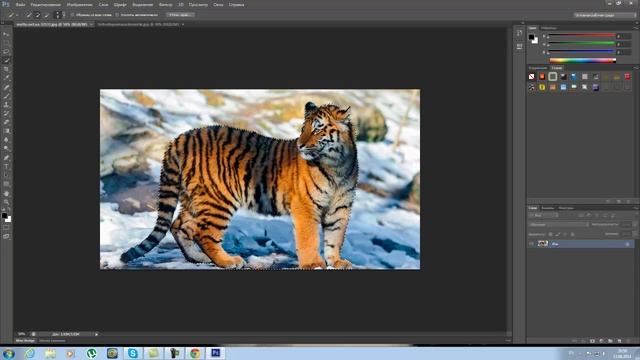Select the Dodge tool
This screenshot has height=360, width=640.
click(x=6, y=149)
